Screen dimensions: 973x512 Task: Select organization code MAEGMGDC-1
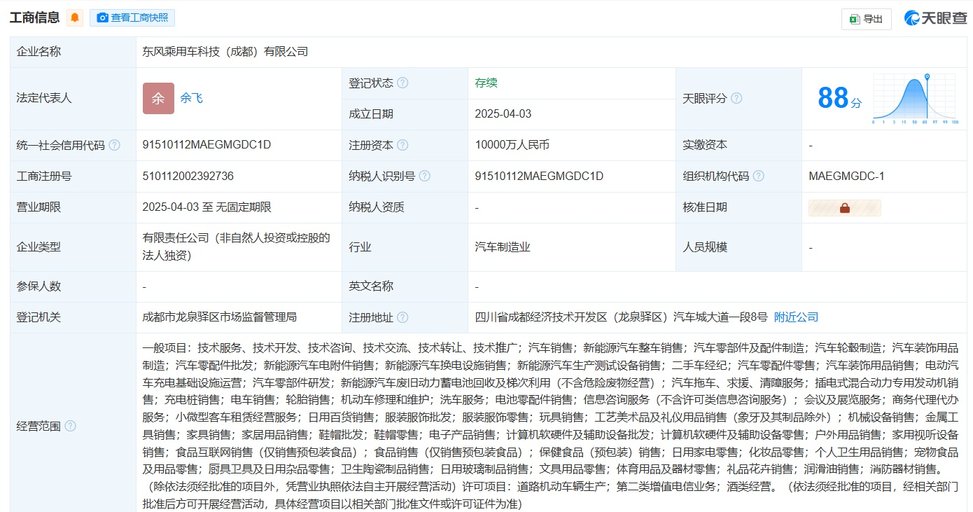pos(846,176)
